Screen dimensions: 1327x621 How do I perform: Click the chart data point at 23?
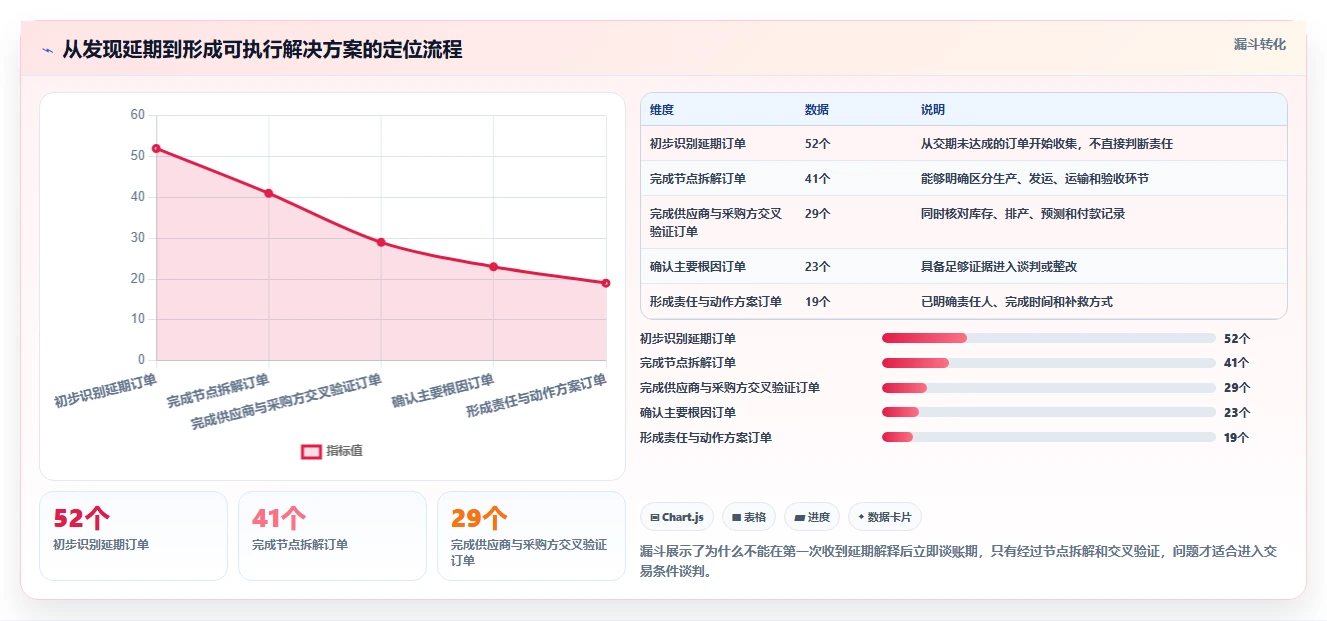click(x=494, y=267)
